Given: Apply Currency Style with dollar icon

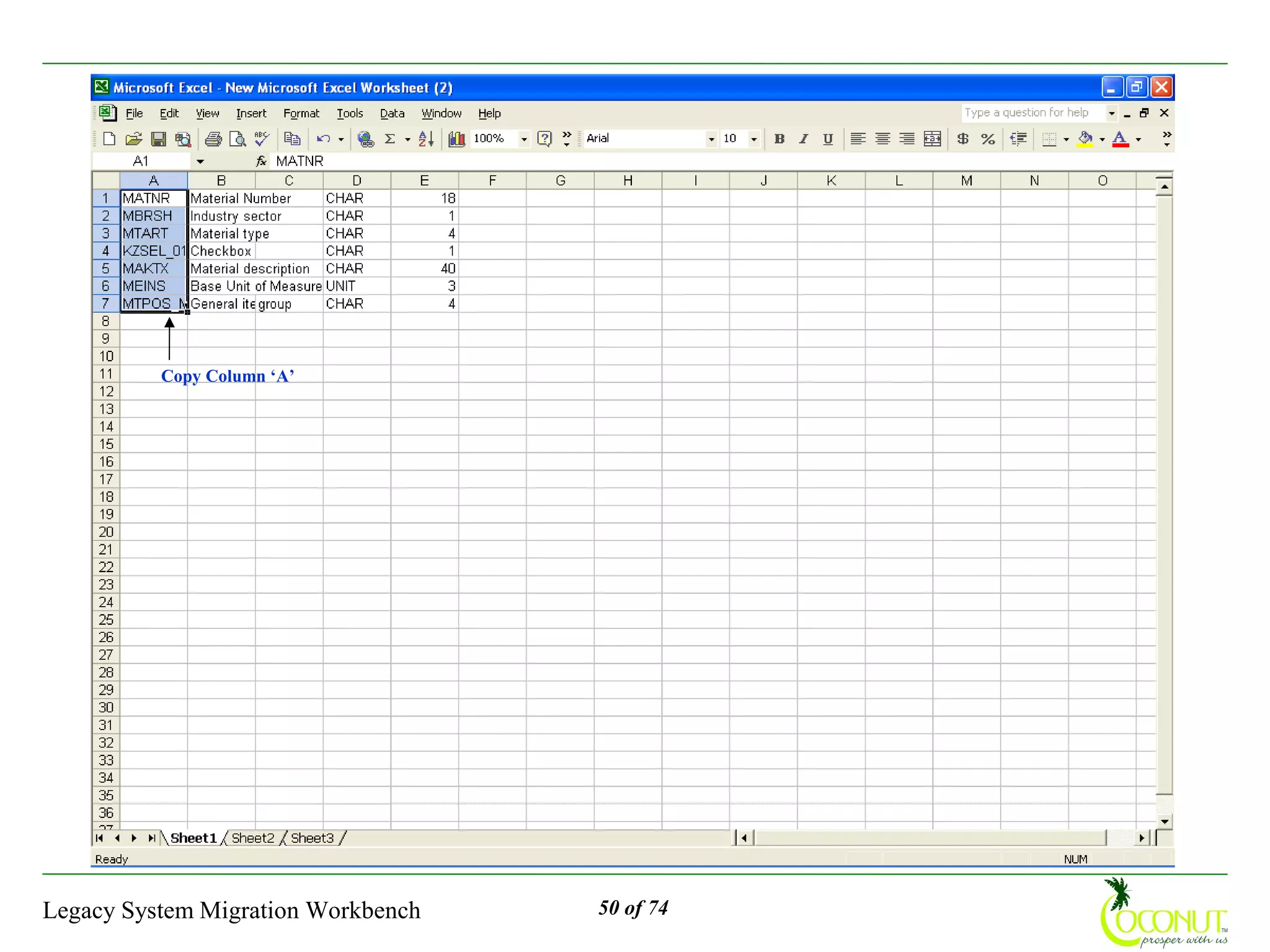Looking at the screenshot, I should (962, 139).
